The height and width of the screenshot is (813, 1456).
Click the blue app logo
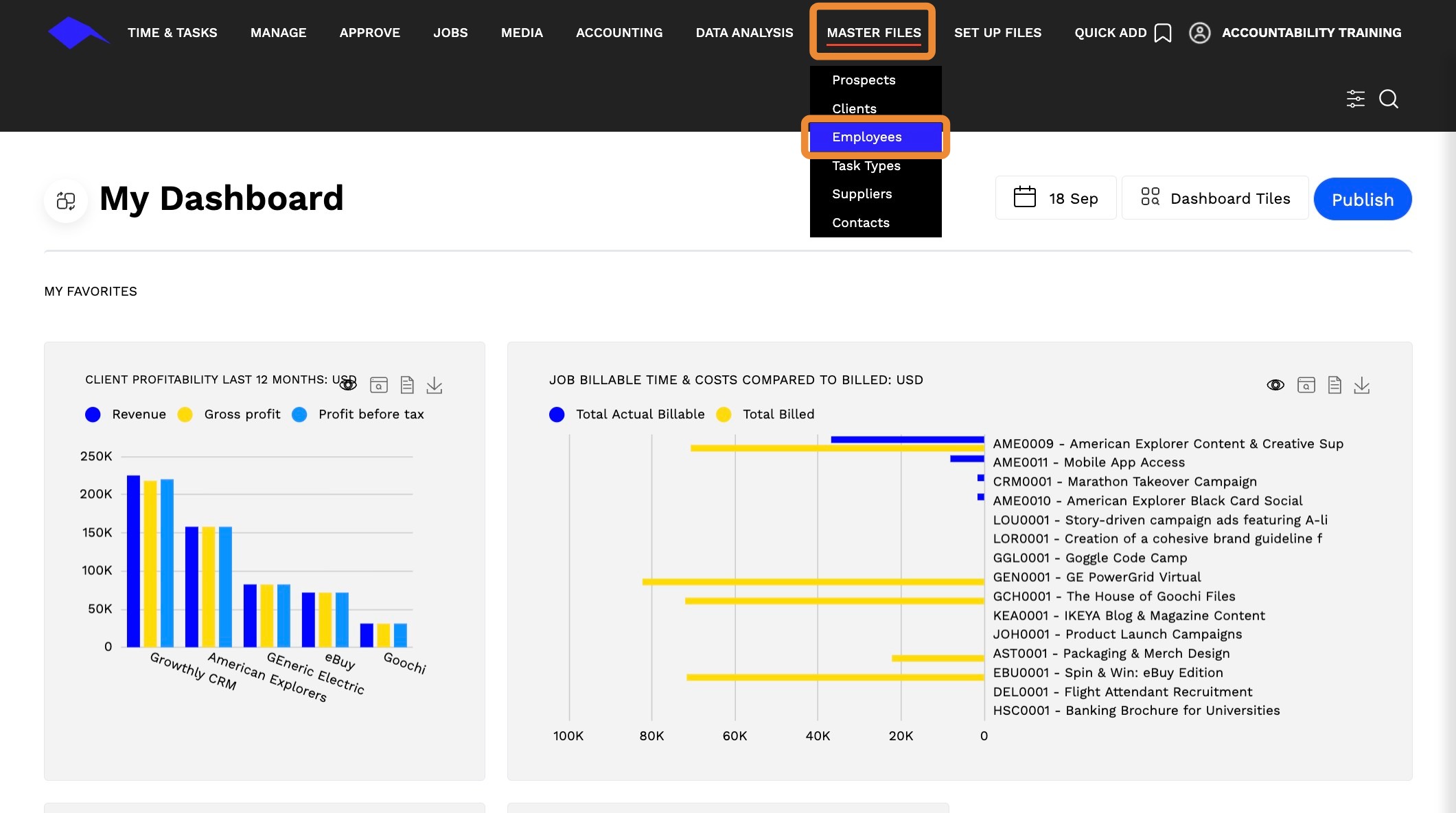[x=78, y=32]
